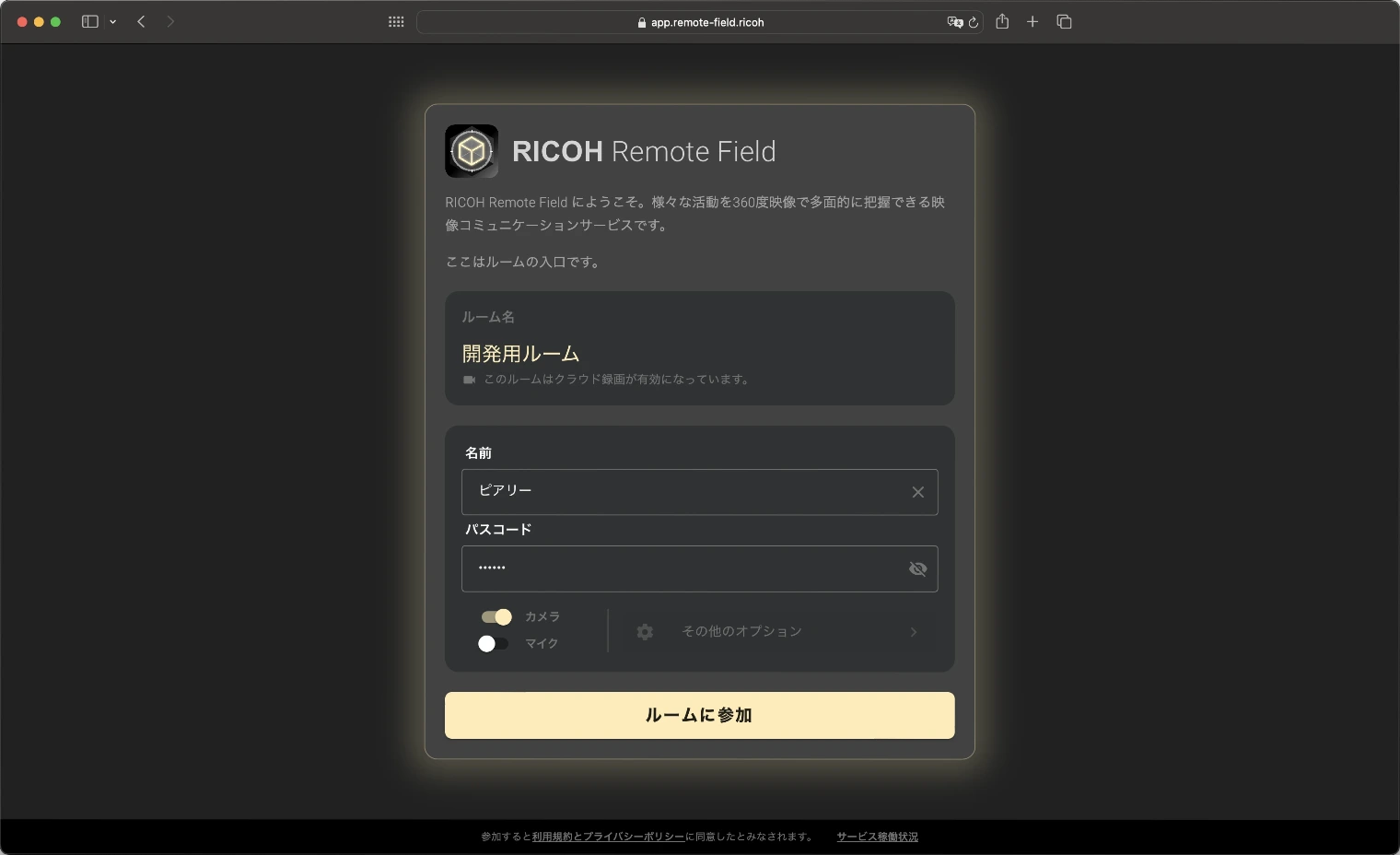Viewport: 1400px width, 855px height.
Task: Enable the マイク toggle
Action: point(494,643)
